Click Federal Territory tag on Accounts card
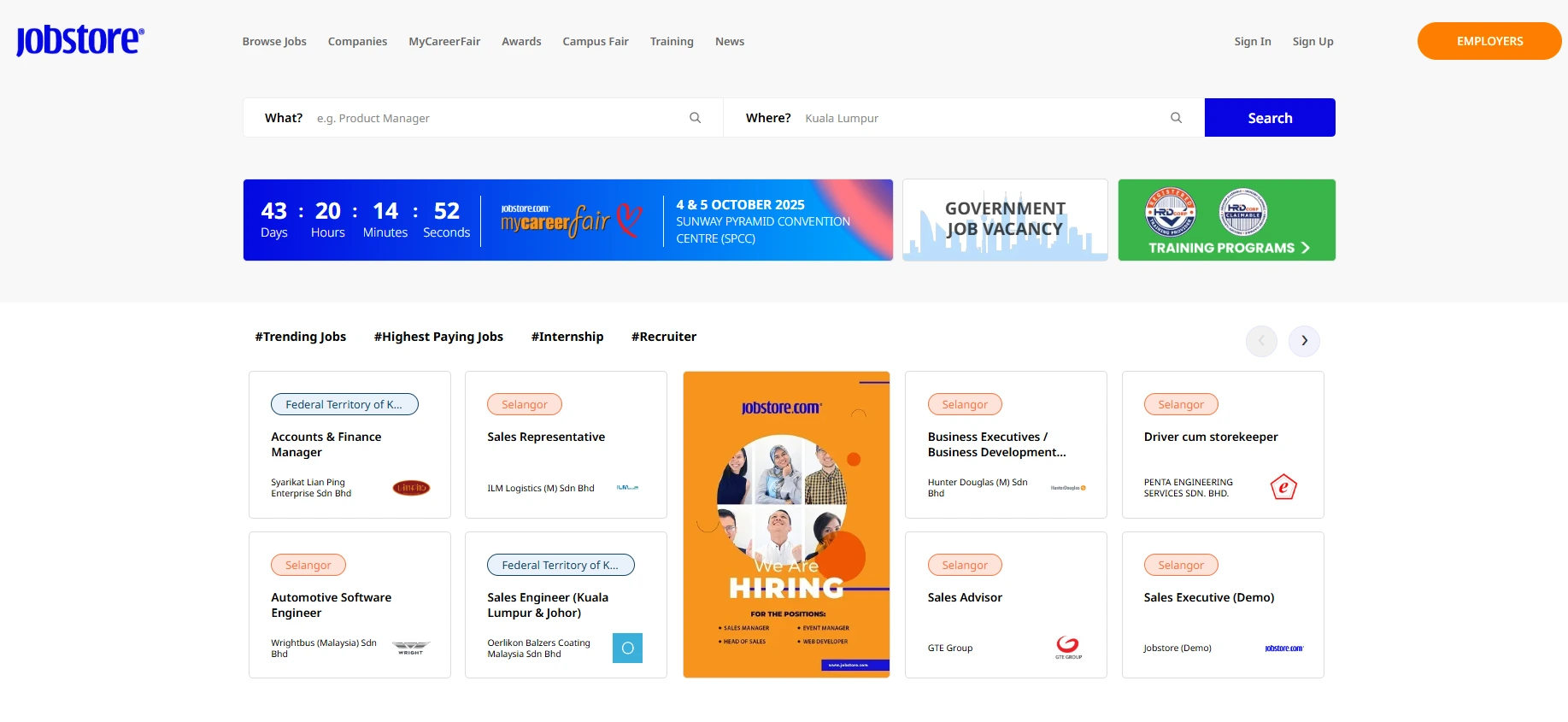 tap(344, 404)
